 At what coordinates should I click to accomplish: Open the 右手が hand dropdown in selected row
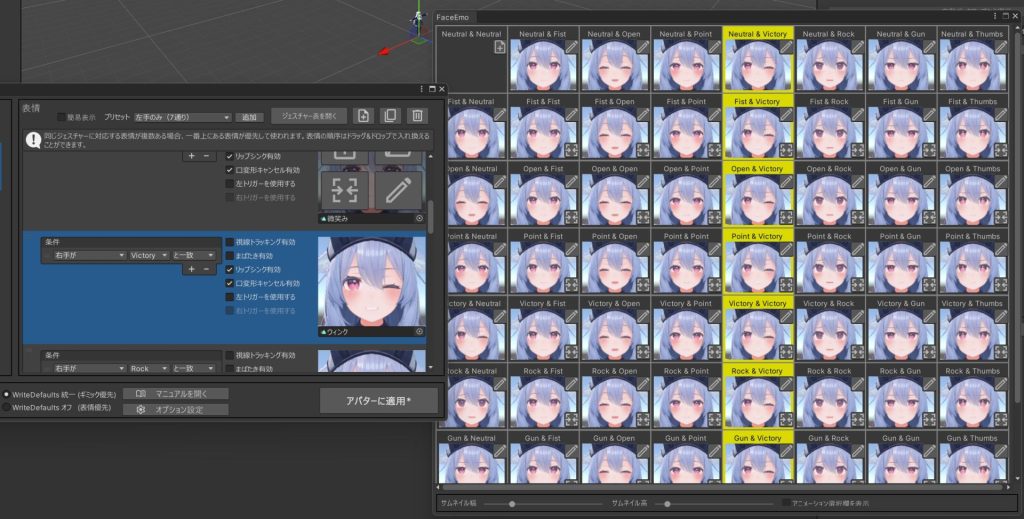click(84, 255)
